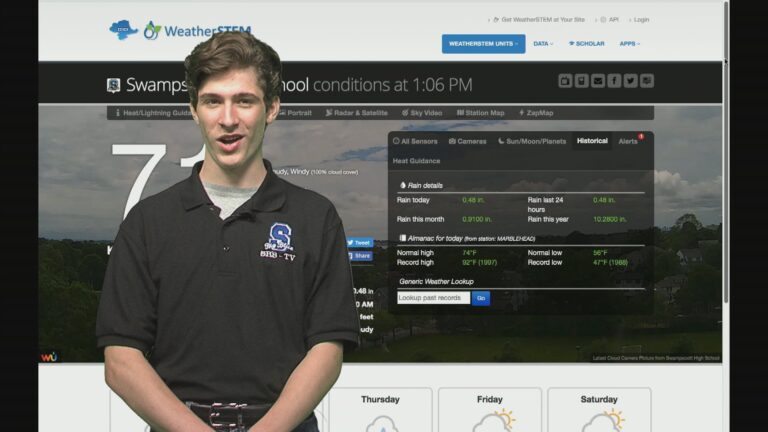The image size is (768, 432).
Task: Click the Lookup past records field
Action: click(433, 298)
